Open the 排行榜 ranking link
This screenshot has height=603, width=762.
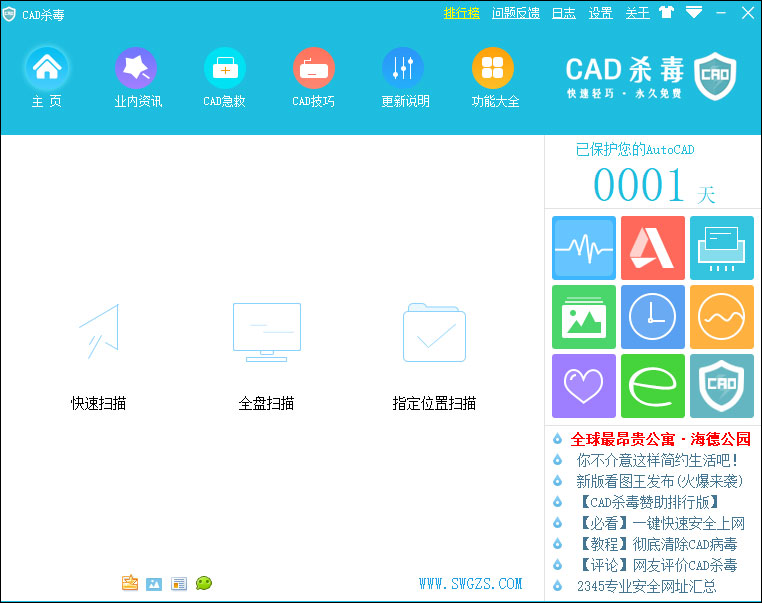[x=462, y=13]
